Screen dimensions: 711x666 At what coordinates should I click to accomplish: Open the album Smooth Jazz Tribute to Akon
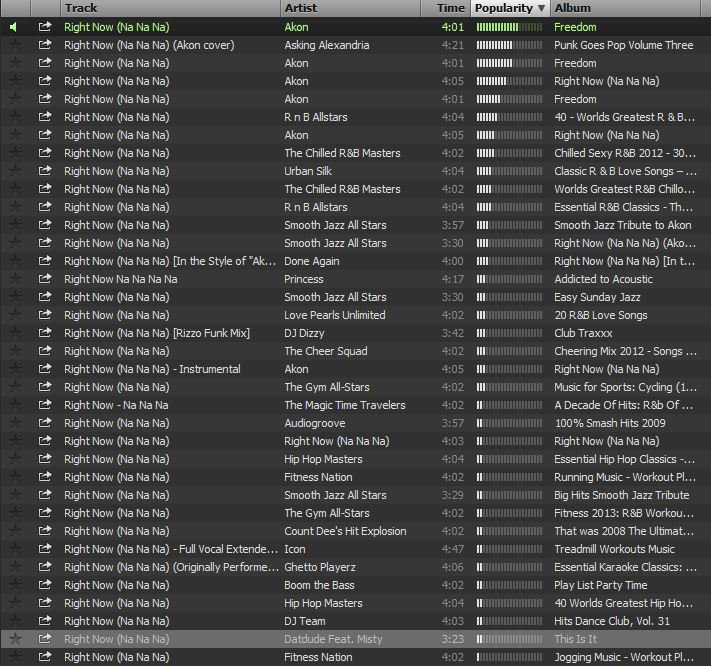(x=622, y=225)
